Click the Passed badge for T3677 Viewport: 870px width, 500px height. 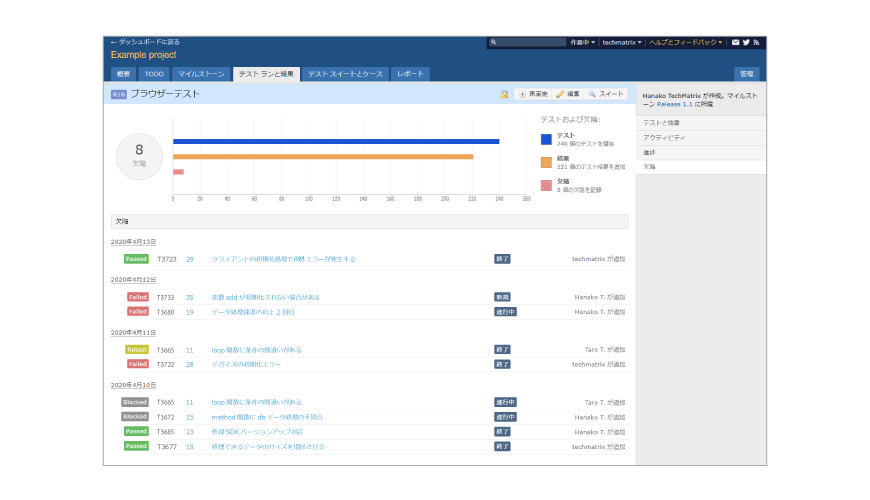136,446
